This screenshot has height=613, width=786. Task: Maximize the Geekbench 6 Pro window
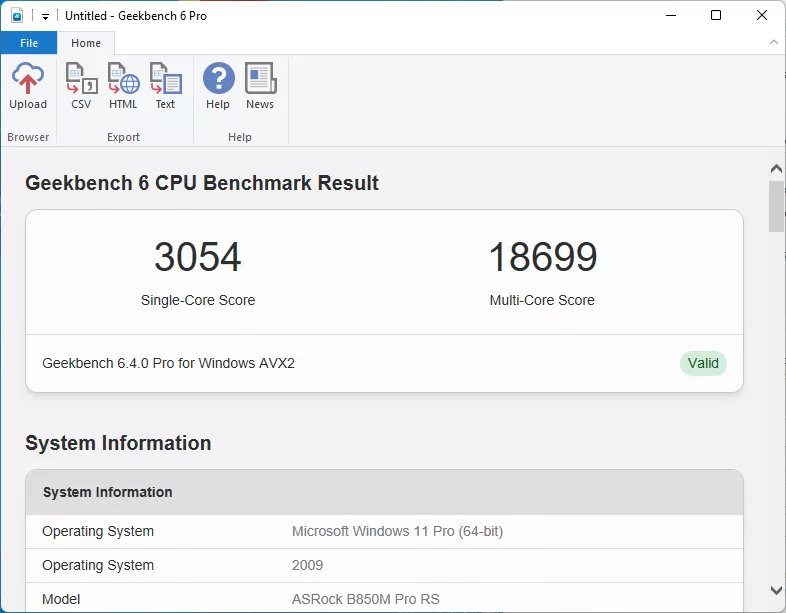click(x=716, y=16)
